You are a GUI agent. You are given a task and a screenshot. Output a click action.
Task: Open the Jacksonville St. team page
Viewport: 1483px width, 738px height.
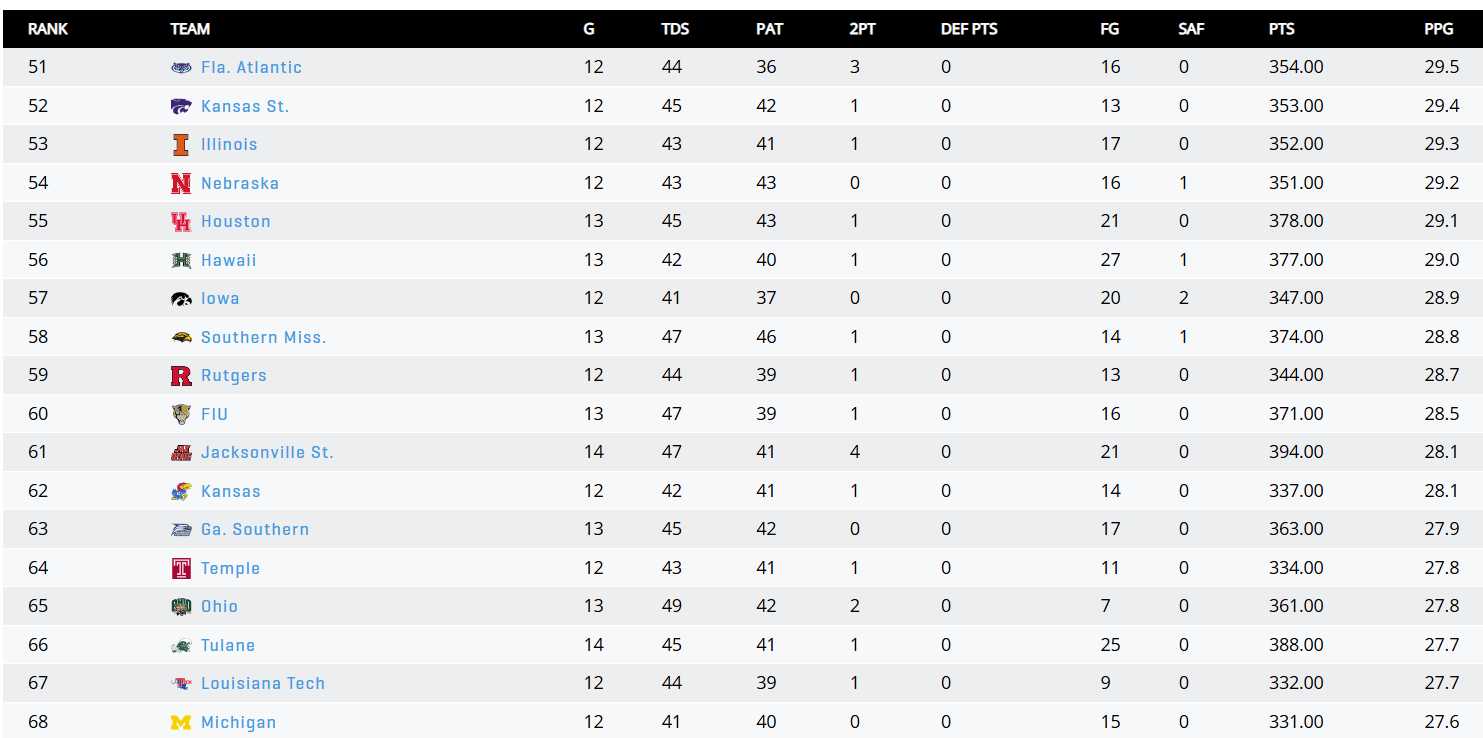pyautogui.click(x=267, y=452)
